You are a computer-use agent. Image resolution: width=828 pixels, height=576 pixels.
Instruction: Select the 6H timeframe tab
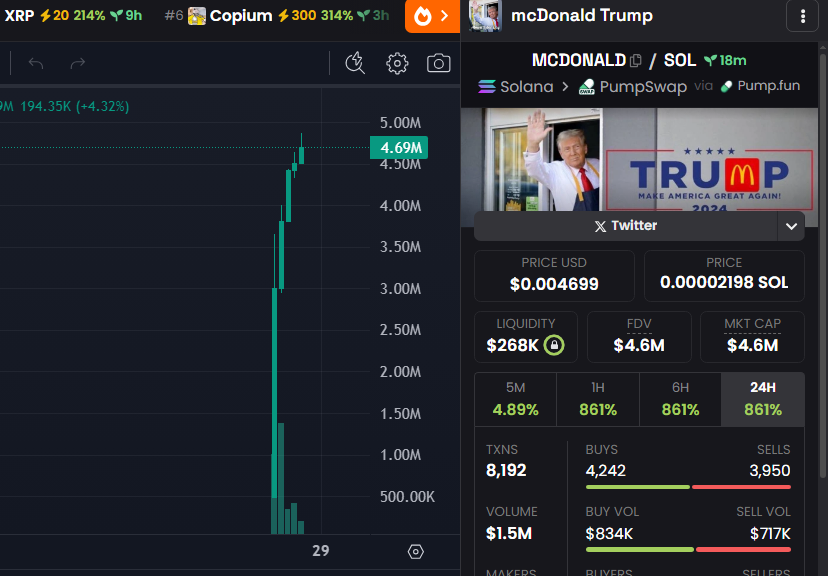coord(680,400)
